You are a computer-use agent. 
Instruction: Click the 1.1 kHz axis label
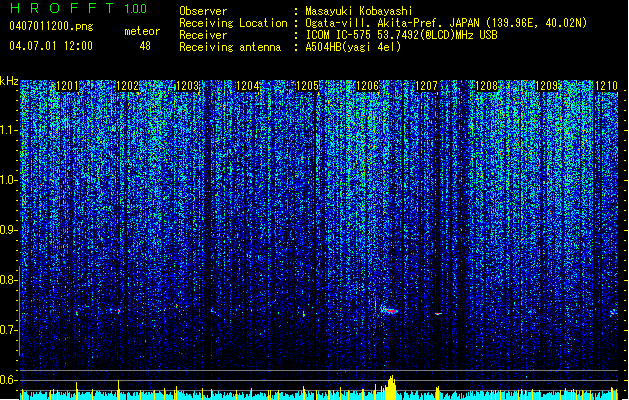pyautogui.click(x=8, y=130)
